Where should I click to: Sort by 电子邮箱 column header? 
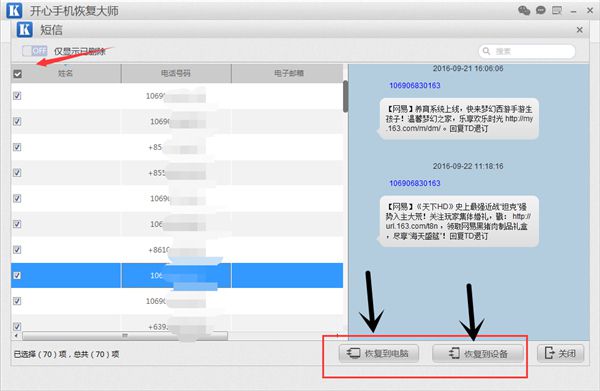[x=288, y=73]
